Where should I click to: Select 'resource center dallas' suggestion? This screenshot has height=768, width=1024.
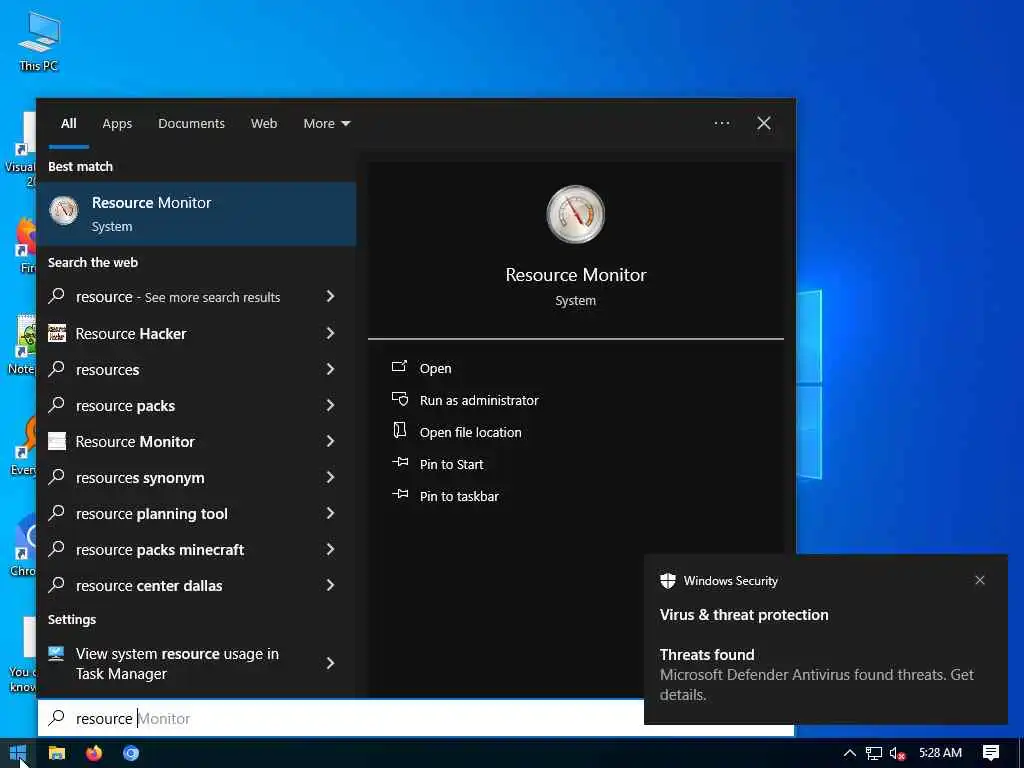[x=149, y=586]
